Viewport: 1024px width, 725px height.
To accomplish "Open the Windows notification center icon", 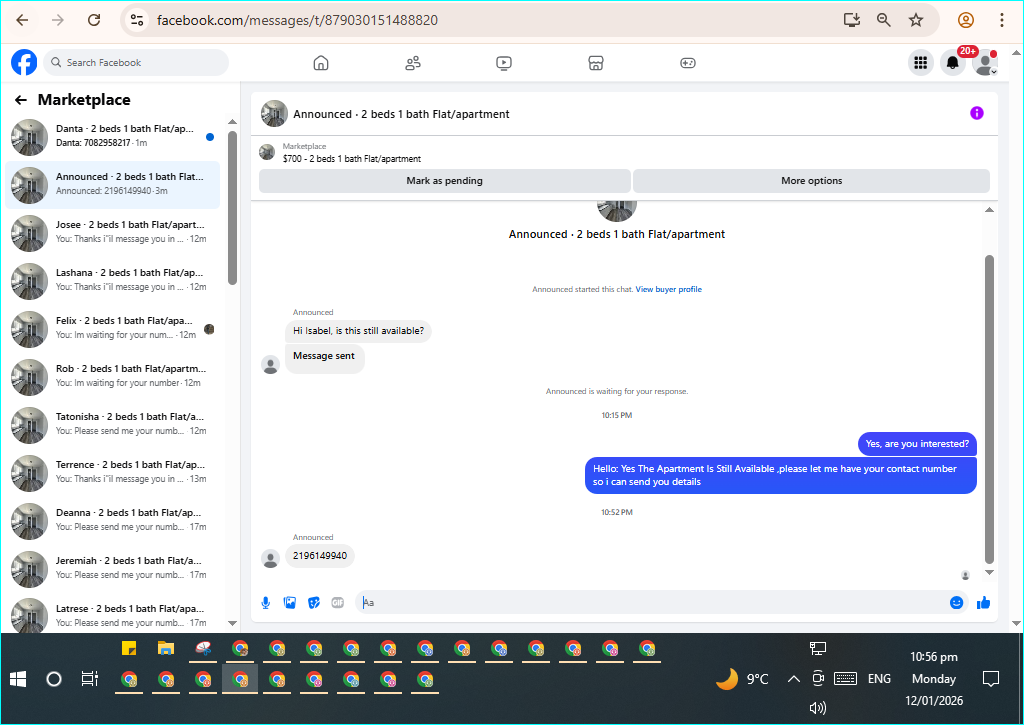I will point(991,679).
